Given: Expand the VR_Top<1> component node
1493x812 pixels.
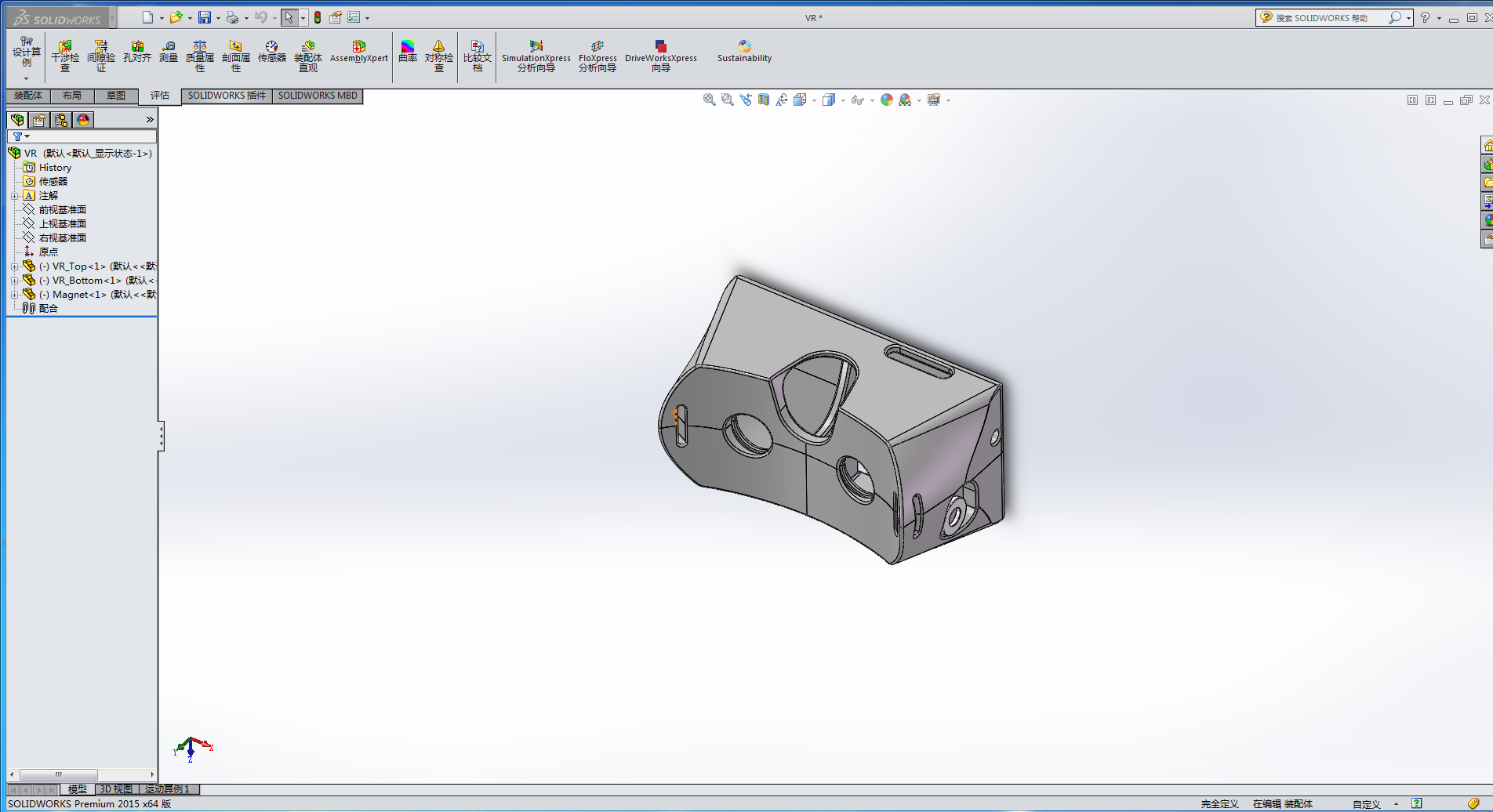Looking at the screenshot, I should pos(14,266).
